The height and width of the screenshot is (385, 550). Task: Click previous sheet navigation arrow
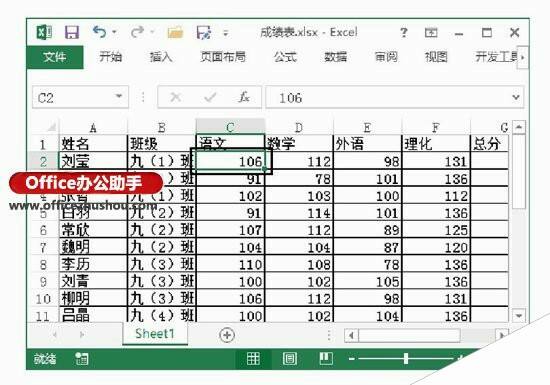tap(55, 335)
